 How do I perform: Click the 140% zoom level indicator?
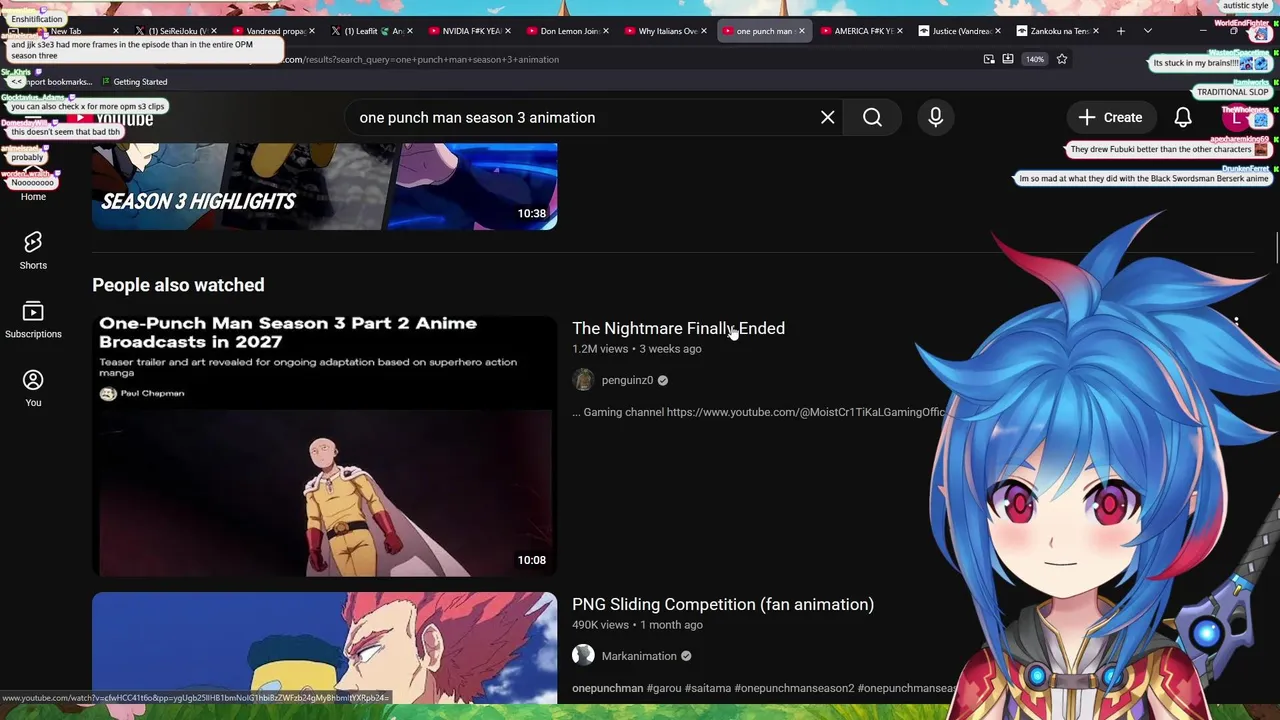pos(1035,59)
